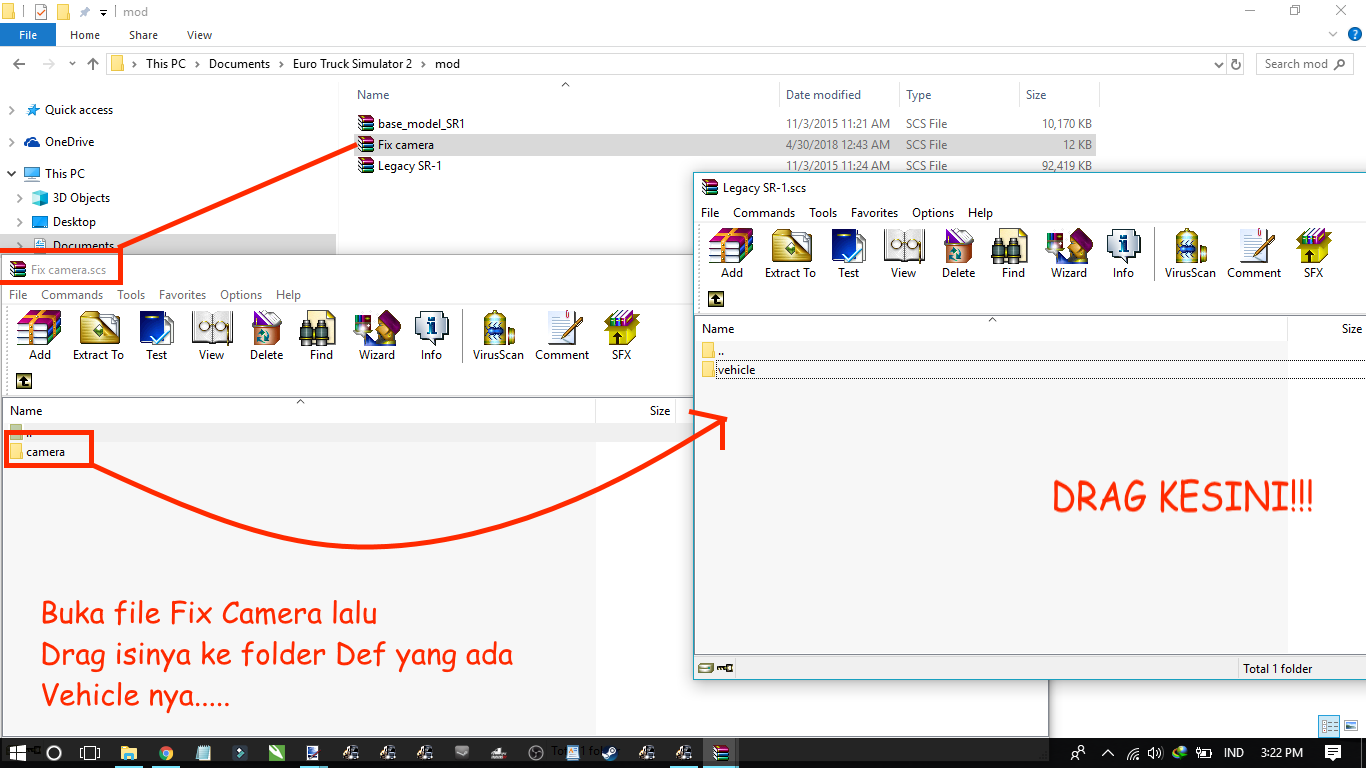This screenshot has height=768, width=1366.
Task: Select Legacy SR-1 file in Explorer
Action: pyautogui.click(x=409, y=166)
